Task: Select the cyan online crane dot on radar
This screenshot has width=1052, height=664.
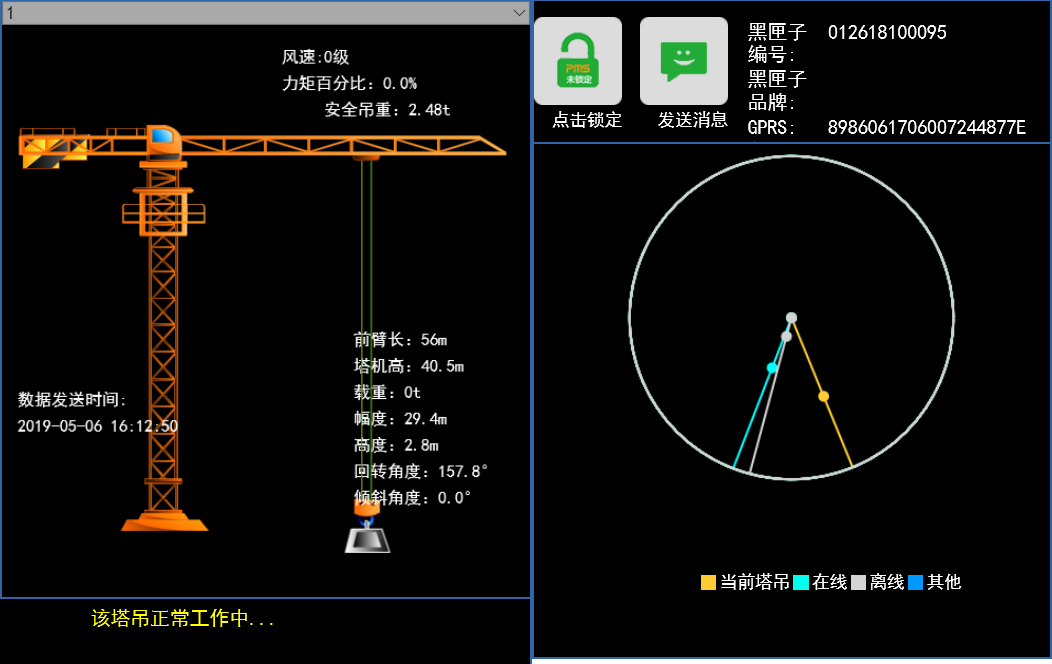Action: 772,368
